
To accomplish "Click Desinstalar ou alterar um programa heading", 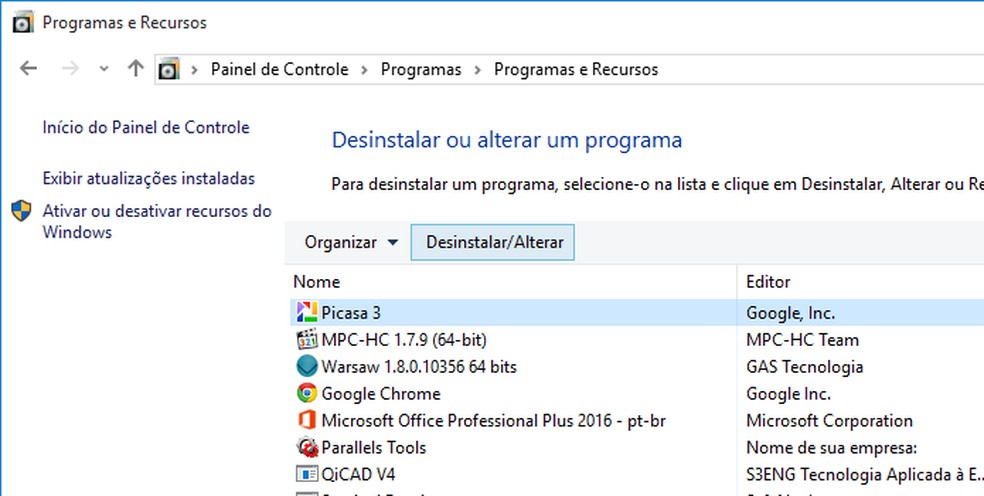I will pos(506,139).
